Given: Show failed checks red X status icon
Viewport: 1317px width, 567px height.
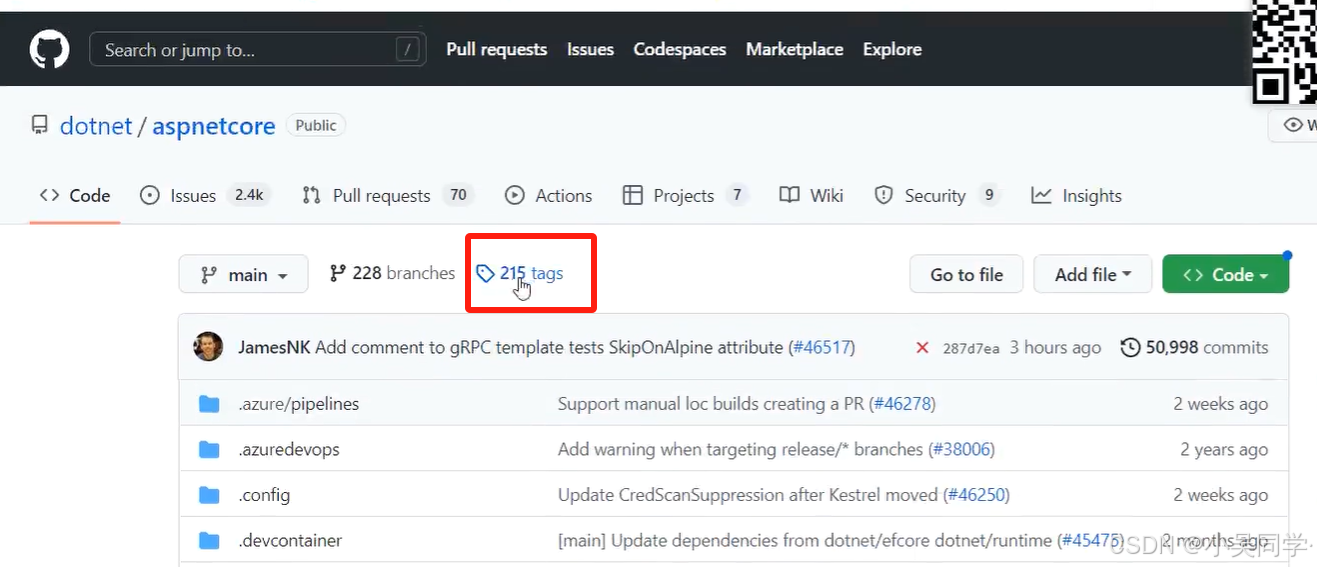Looking at the screenshot, I should click(922, 348).
